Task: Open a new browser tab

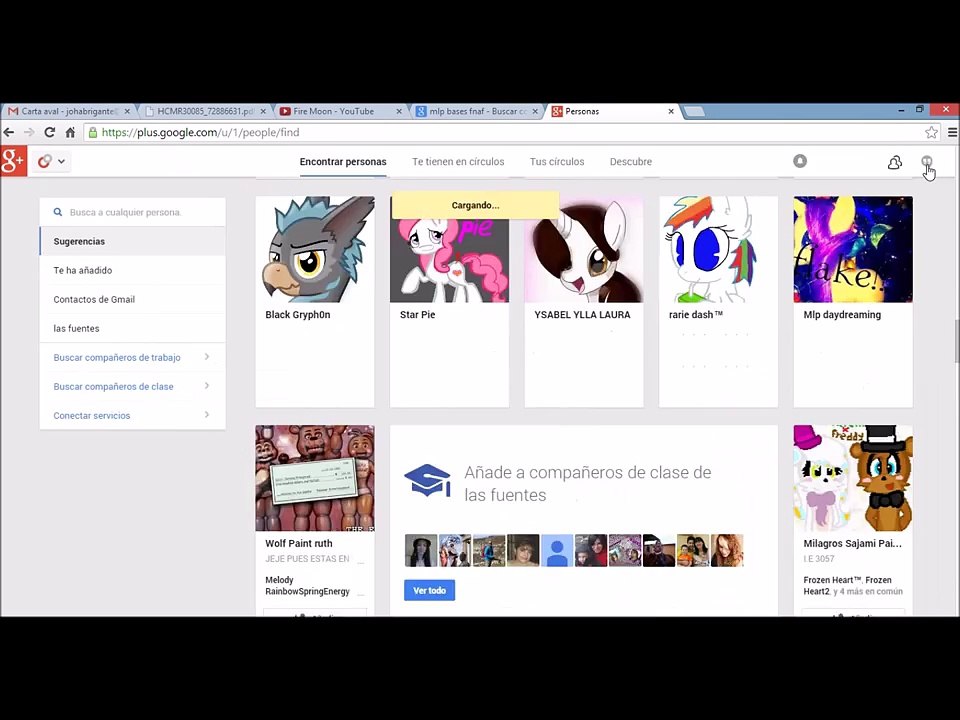Action: click(x=694, y=111)
